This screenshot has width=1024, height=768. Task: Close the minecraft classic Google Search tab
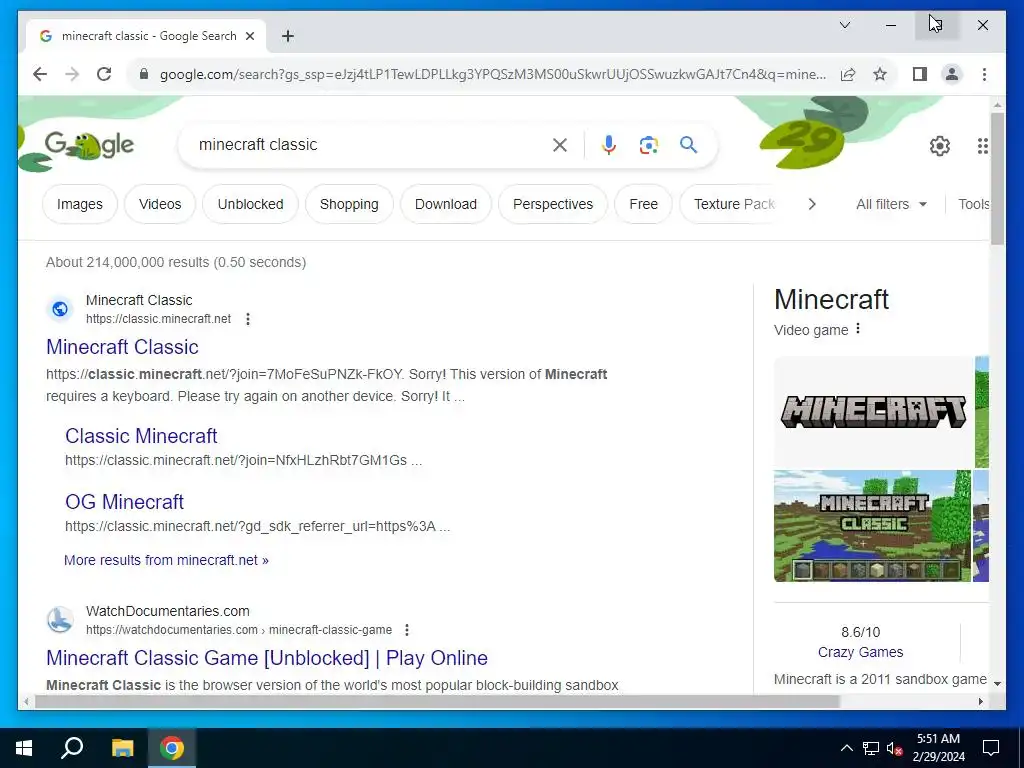coord(249,36)
